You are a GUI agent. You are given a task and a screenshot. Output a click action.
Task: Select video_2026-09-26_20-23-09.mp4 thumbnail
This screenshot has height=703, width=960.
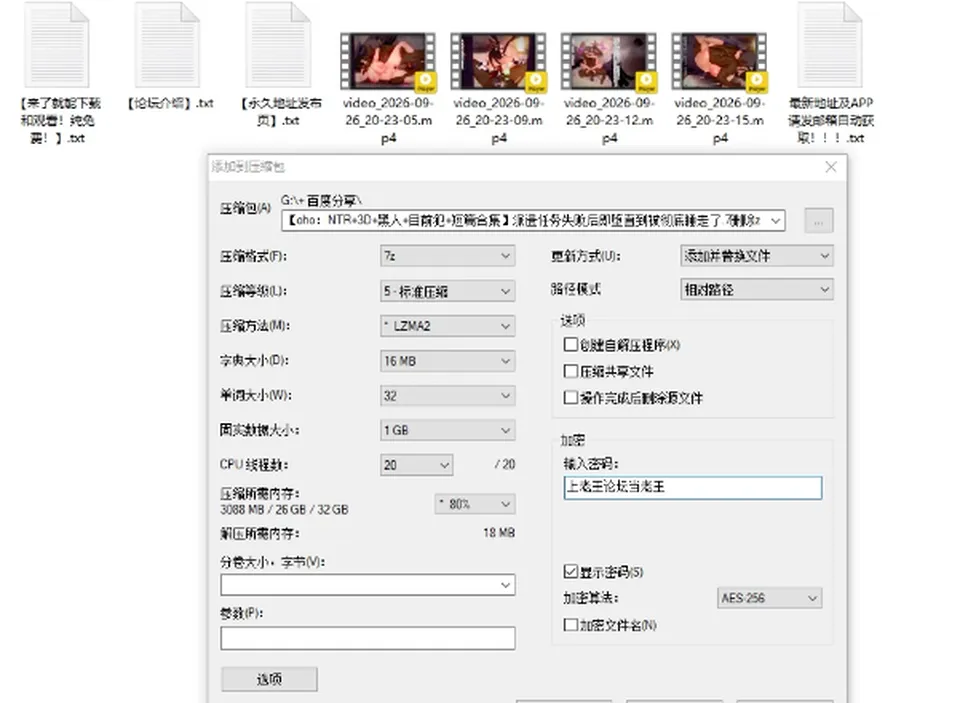pyautogui.click(x=498, y=62)
